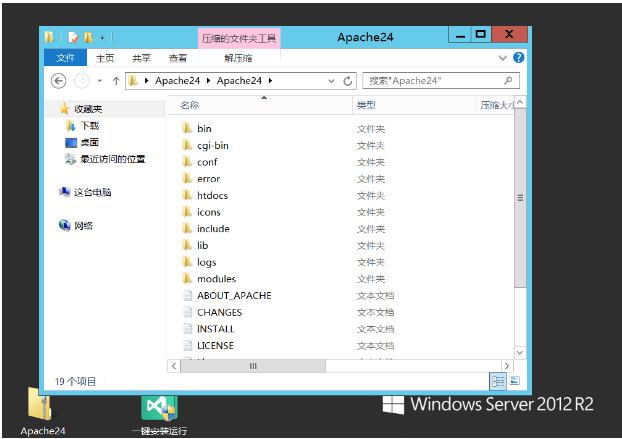Click the first Apache24 breadcrumb segment
Image resolution: width=622 pixels, height=439 pixels.
[177, 81]
